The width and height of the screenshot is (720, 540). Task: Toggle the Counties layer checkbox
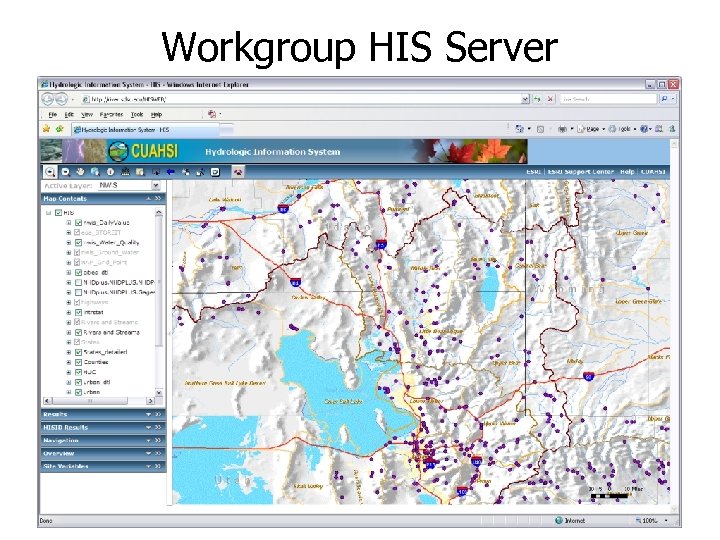coord(79,362)
